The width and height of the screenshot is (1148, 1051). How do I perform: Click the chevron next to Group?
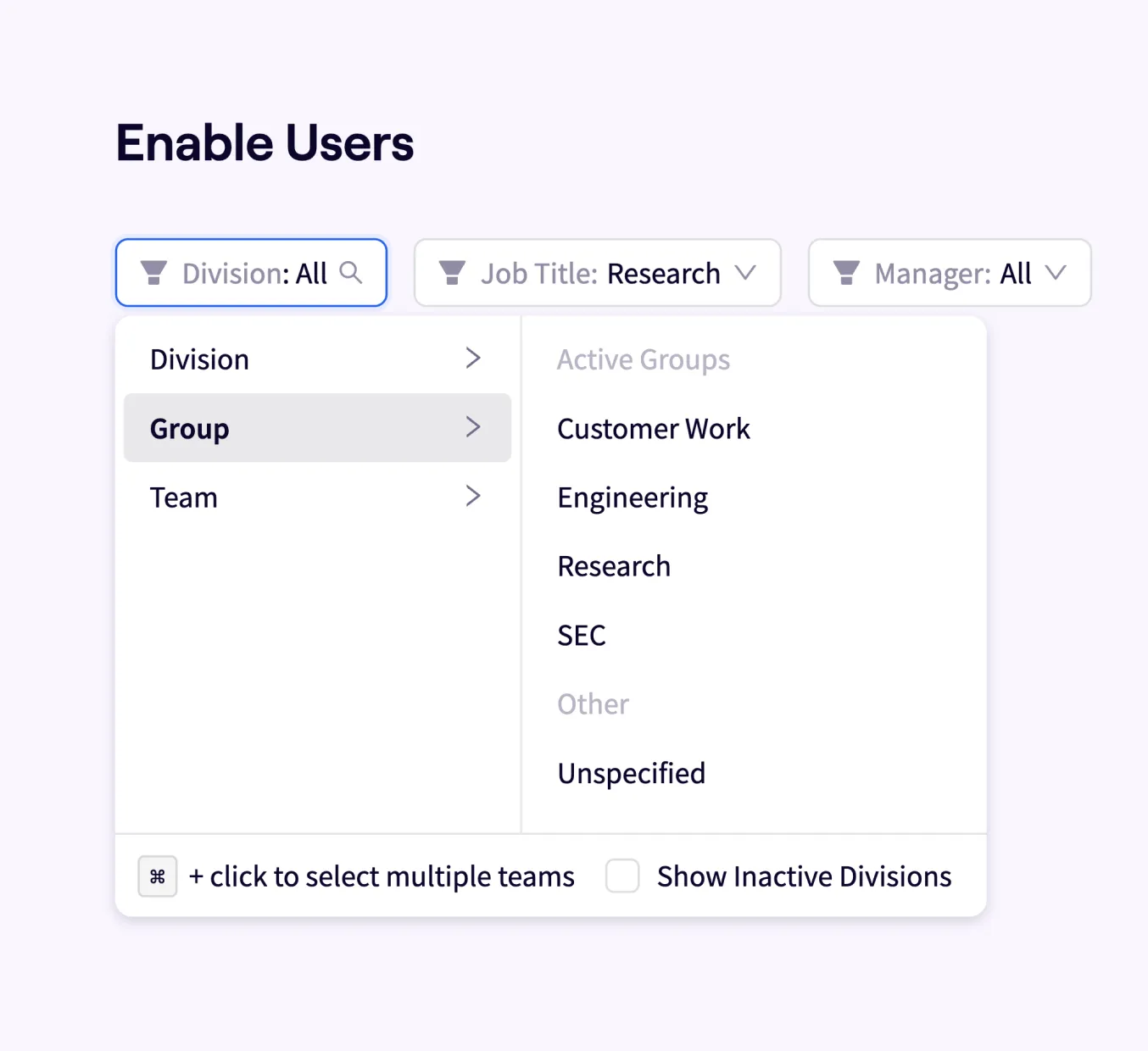473,427
